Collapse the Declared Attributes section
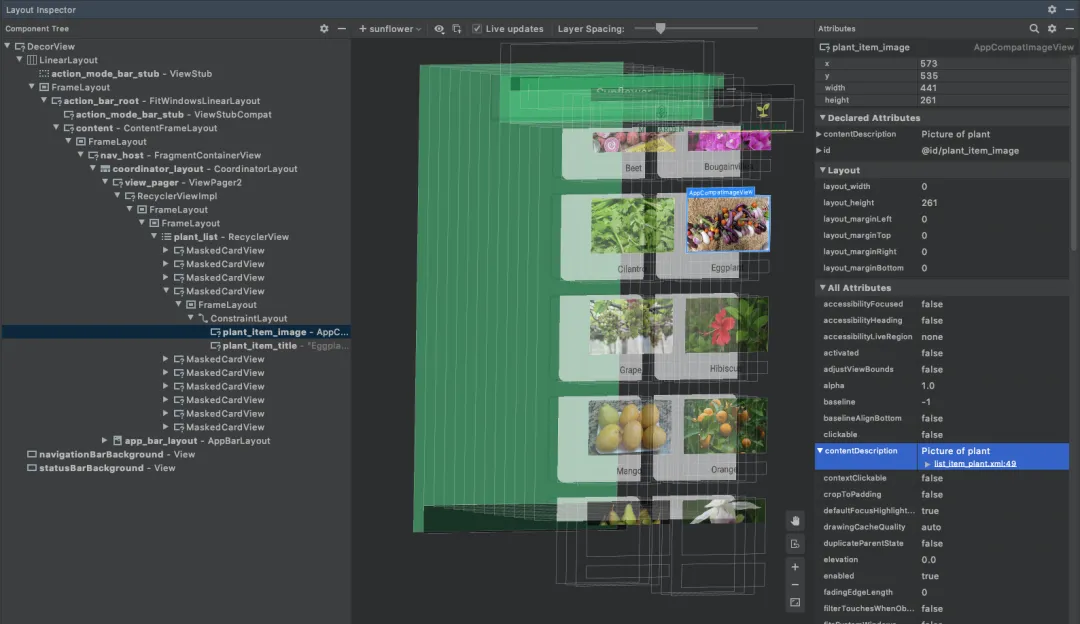 [x=822, y=118]
